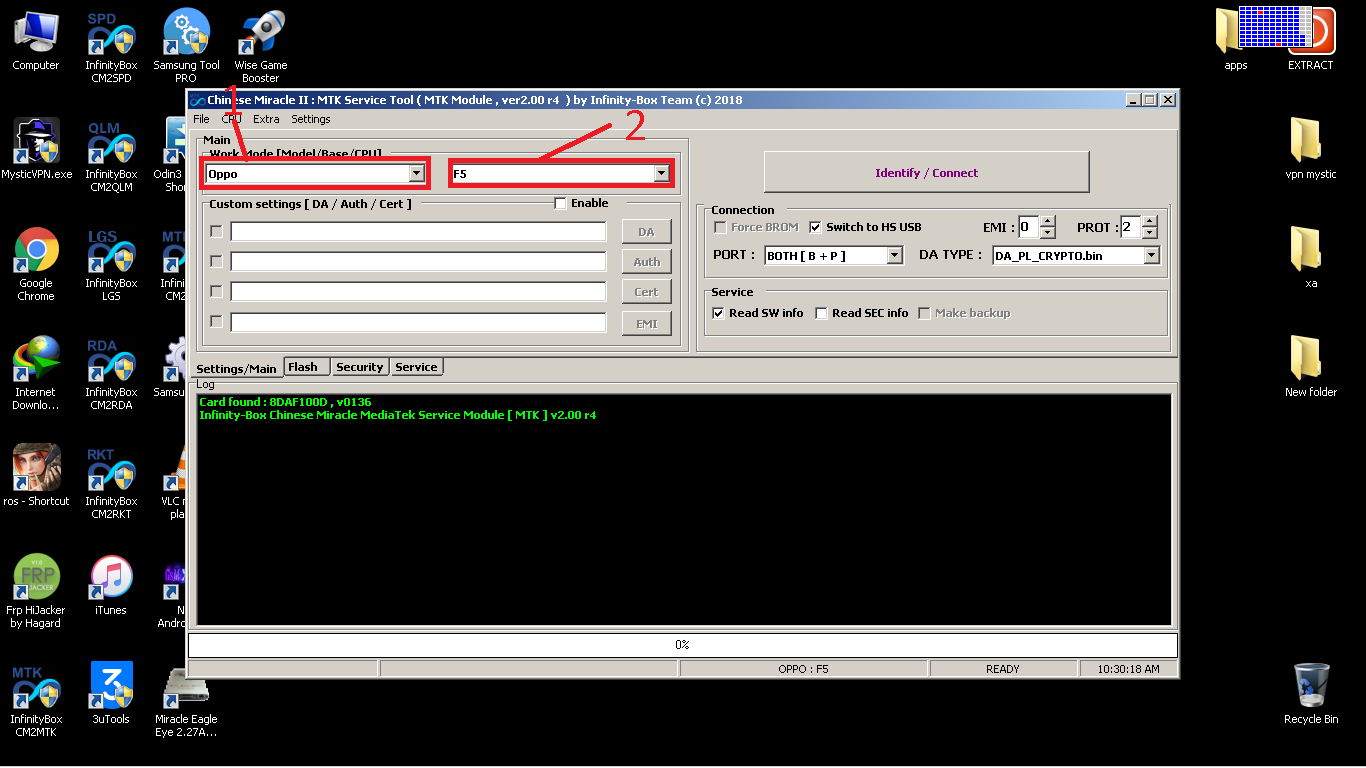Open the EXTRACT desktop icon
Screen dimensions: 1366x768
(x=1311, y=40)
